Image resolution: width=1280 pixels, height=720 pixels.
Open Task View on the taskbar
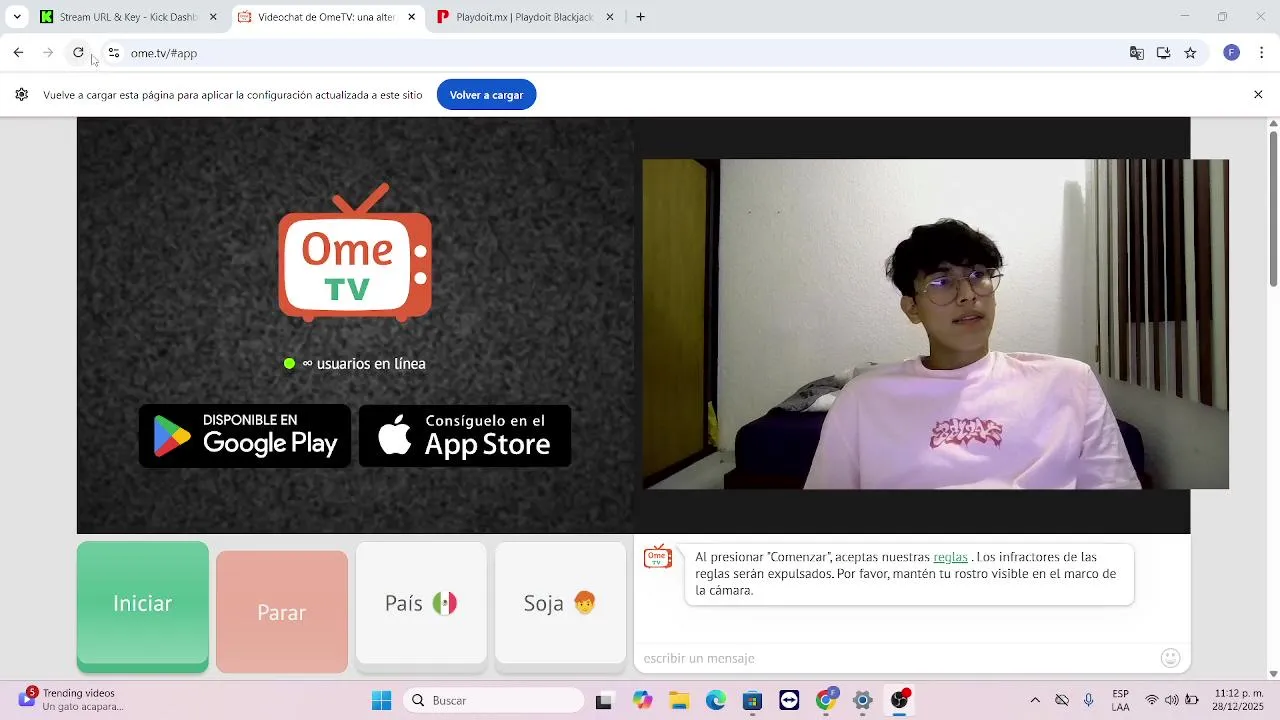603,701
